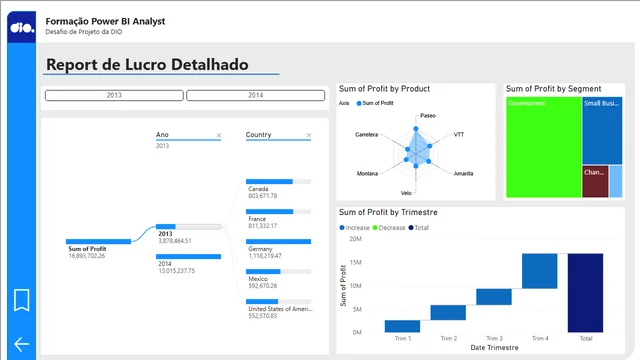
Task: Click the value 16,893,702.26
Action: point(87,256)
